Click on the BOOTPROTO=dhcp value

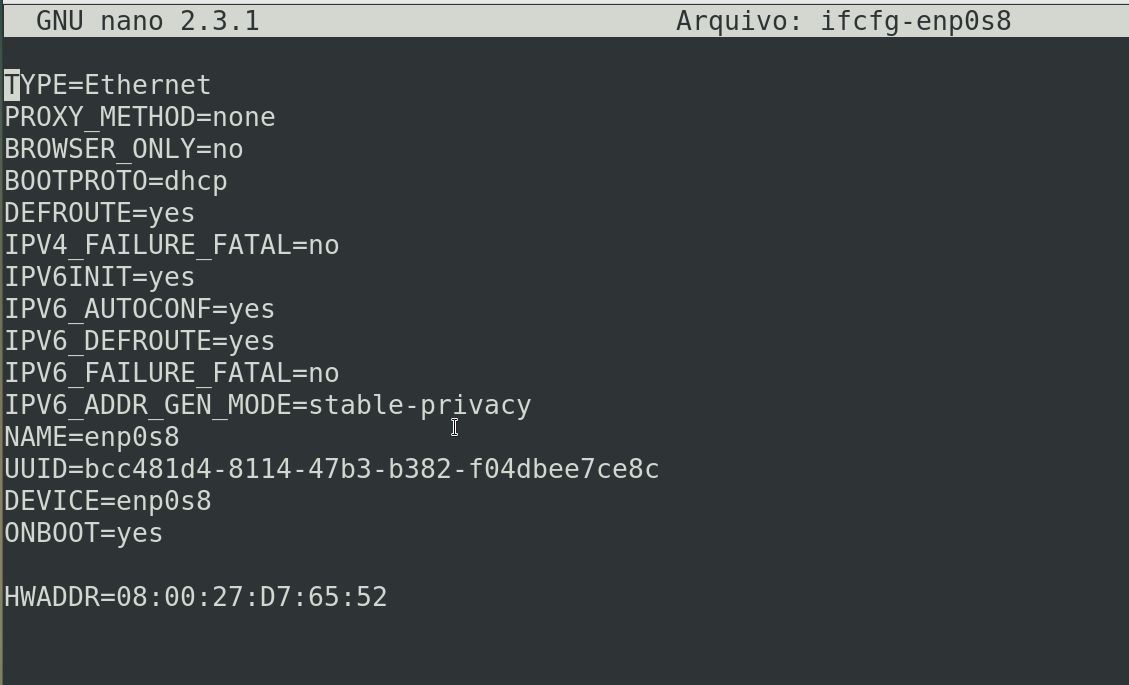pos(196,181)
